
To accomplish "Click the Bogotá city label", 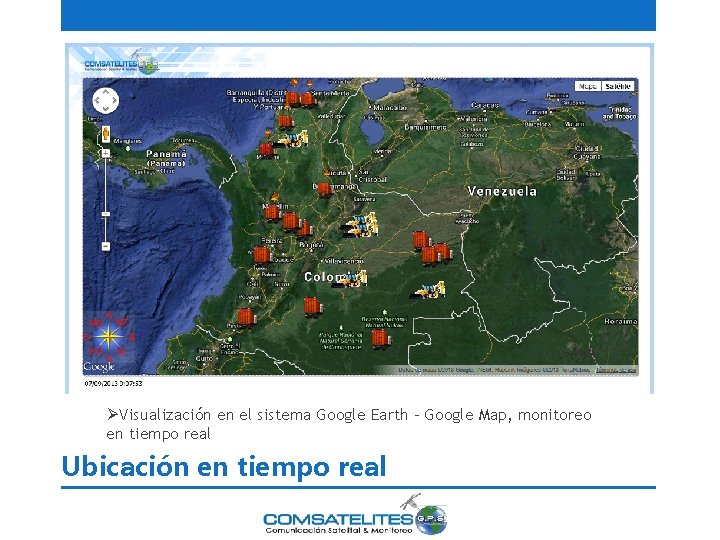I will point(311,245).
